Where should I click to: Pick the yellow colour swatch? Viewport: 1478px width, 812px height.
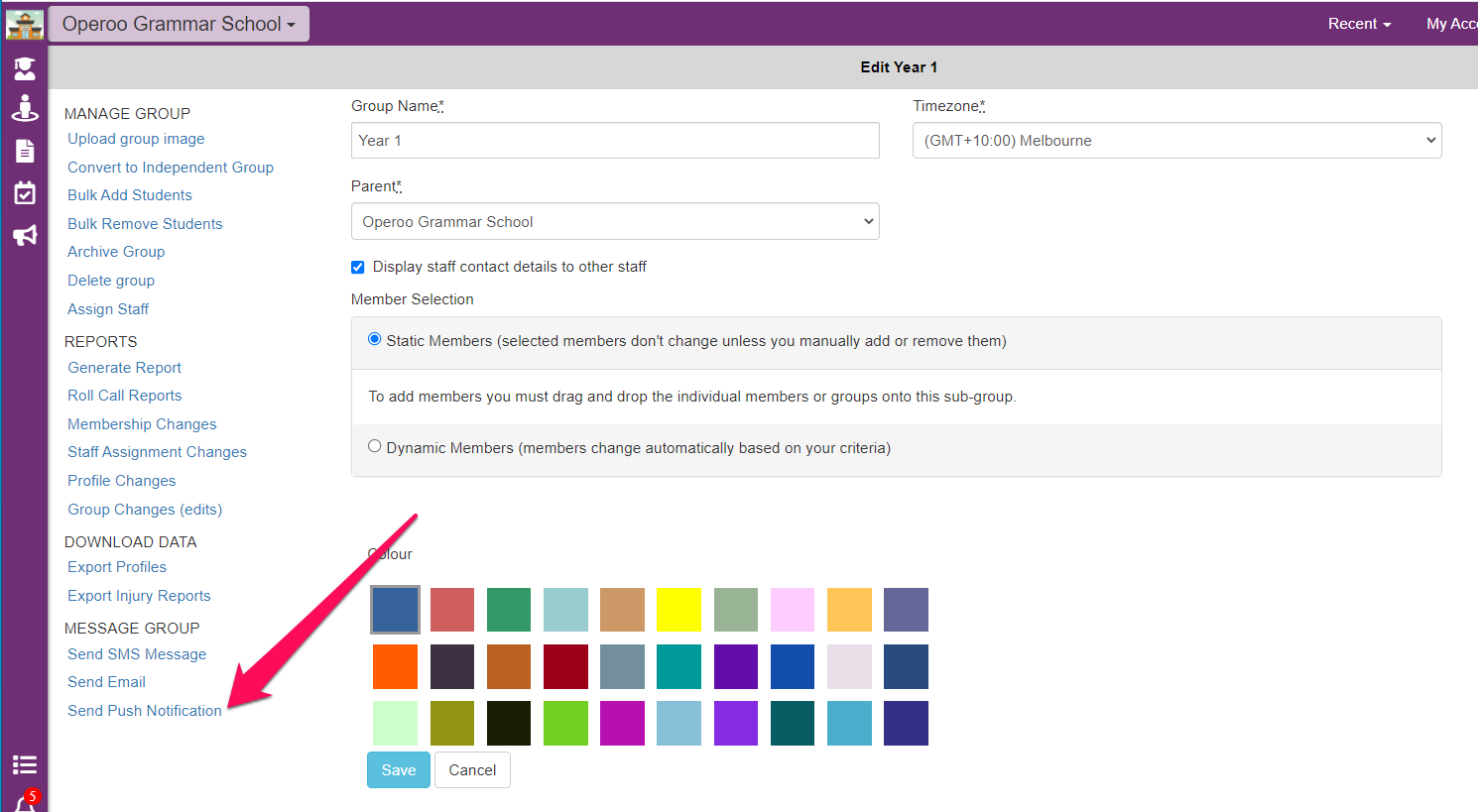pos(678,610)
